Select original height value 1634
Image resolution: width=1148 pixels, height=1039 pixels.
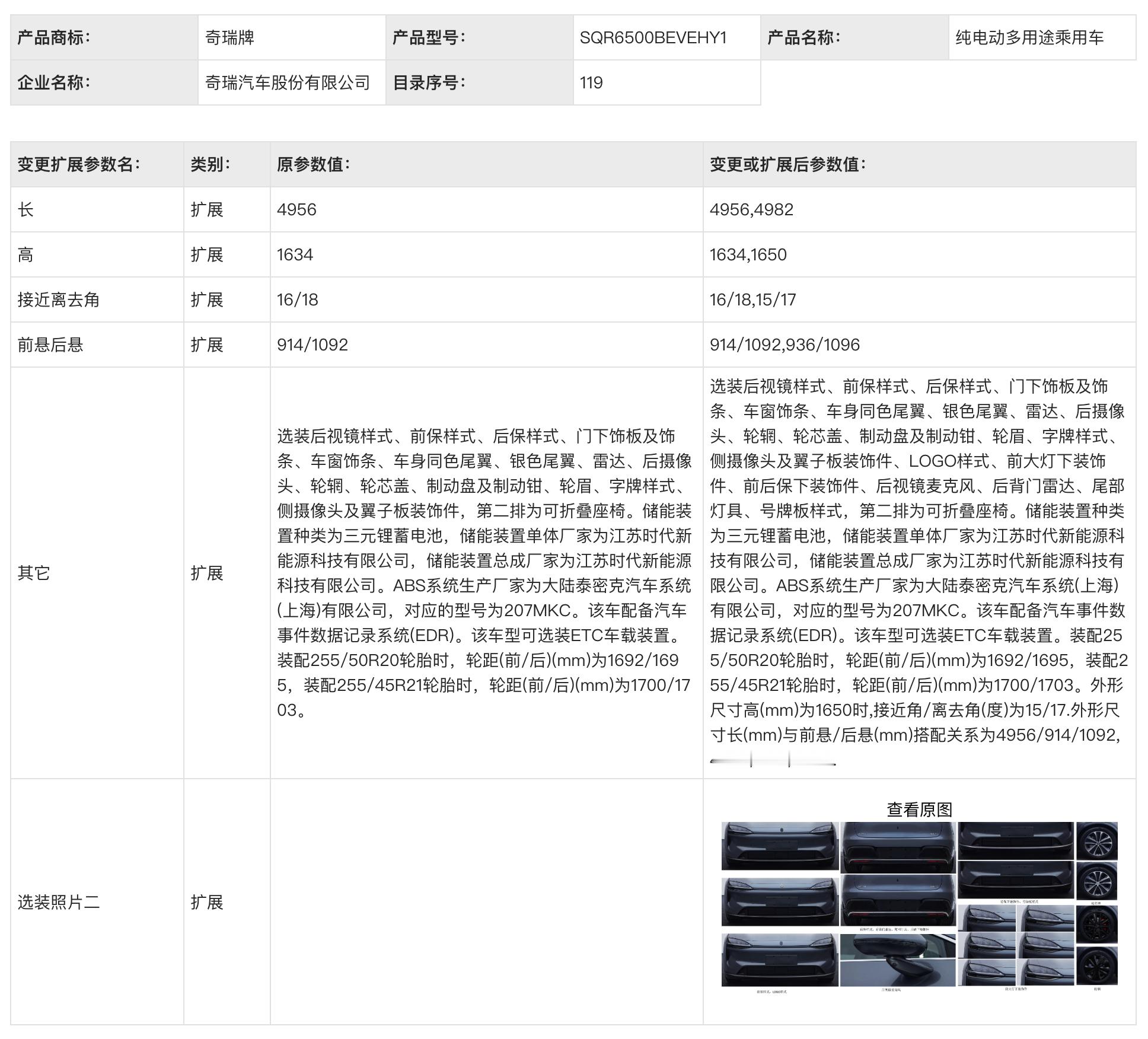(x=295, y=254)
